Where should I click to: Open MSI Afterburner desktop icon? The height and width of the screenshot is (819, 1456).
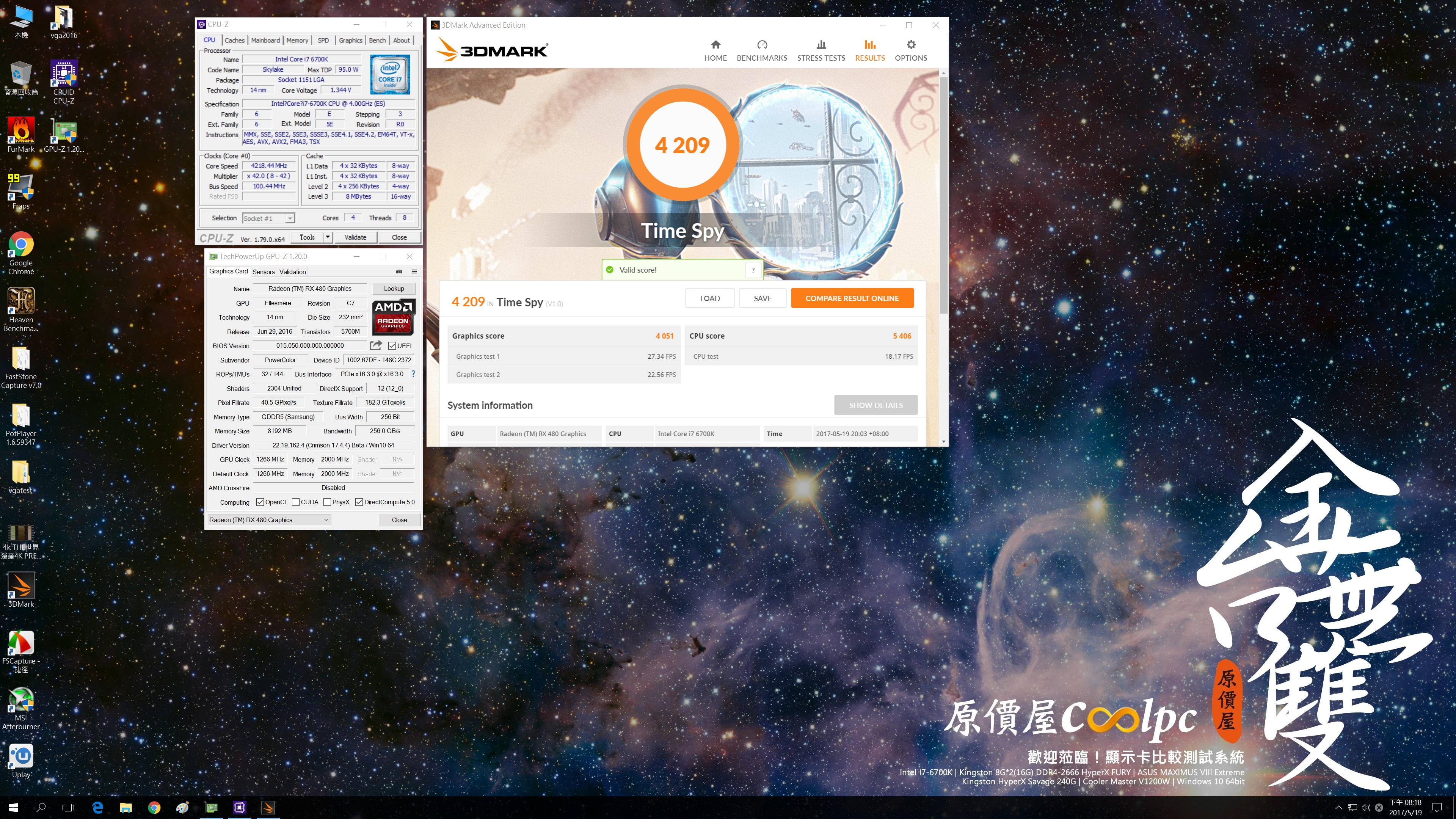21,708
